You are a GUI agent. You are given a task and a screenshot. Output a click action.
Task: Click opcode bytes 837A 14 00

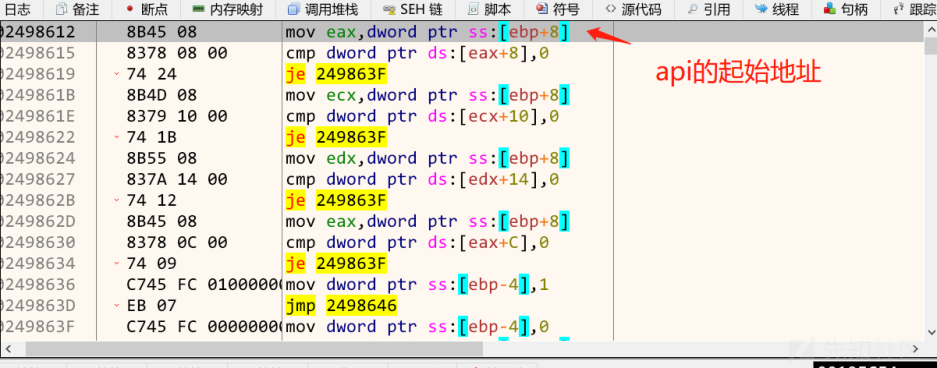point(177,179)
